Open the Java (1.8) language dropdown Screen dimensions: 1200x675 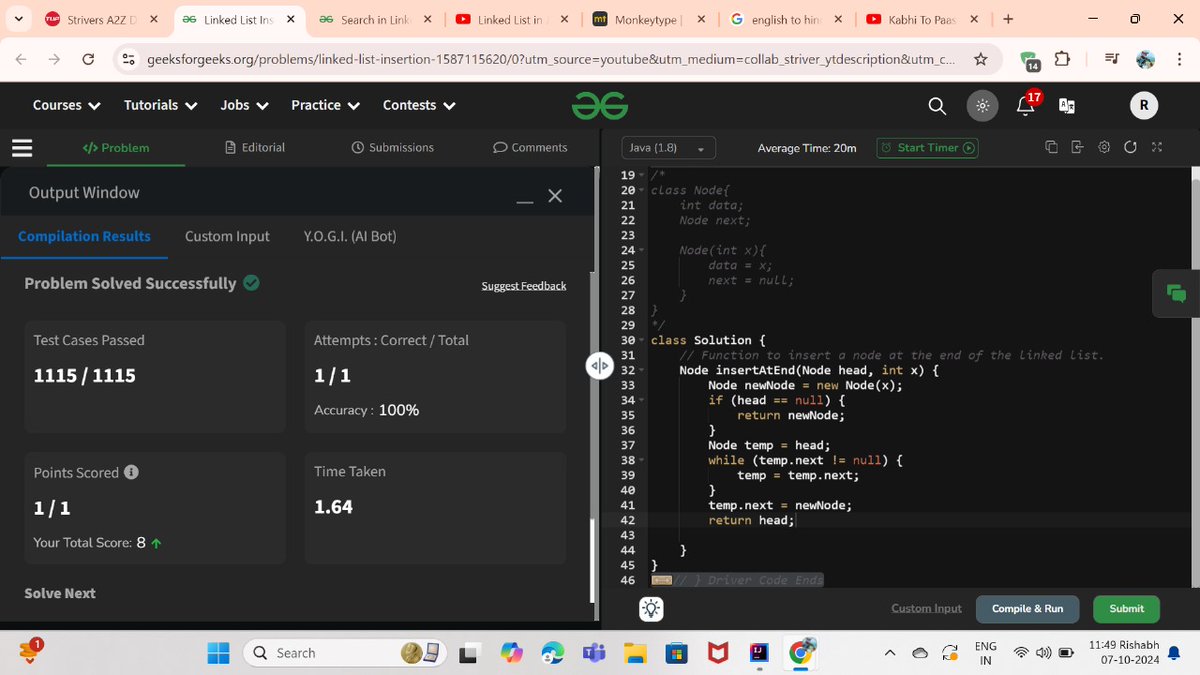668,148
